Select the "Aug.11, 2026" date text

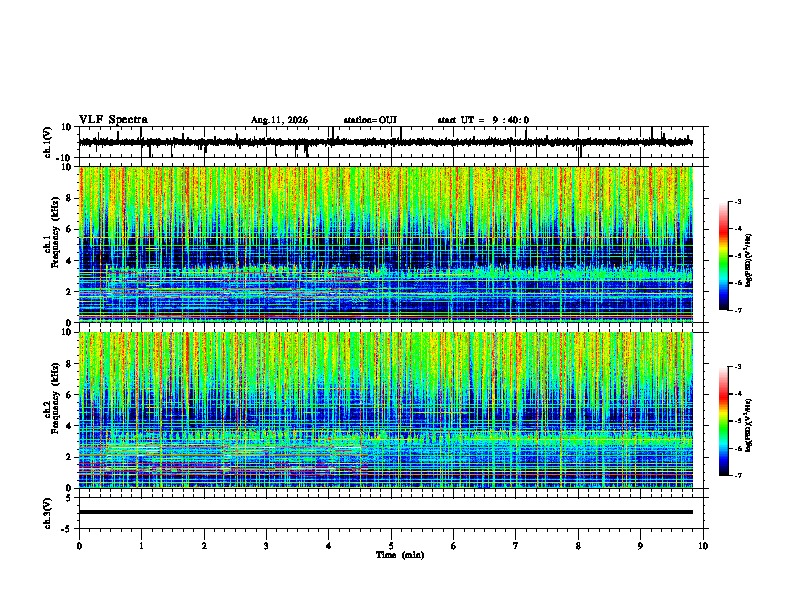[x=279, y=120]
